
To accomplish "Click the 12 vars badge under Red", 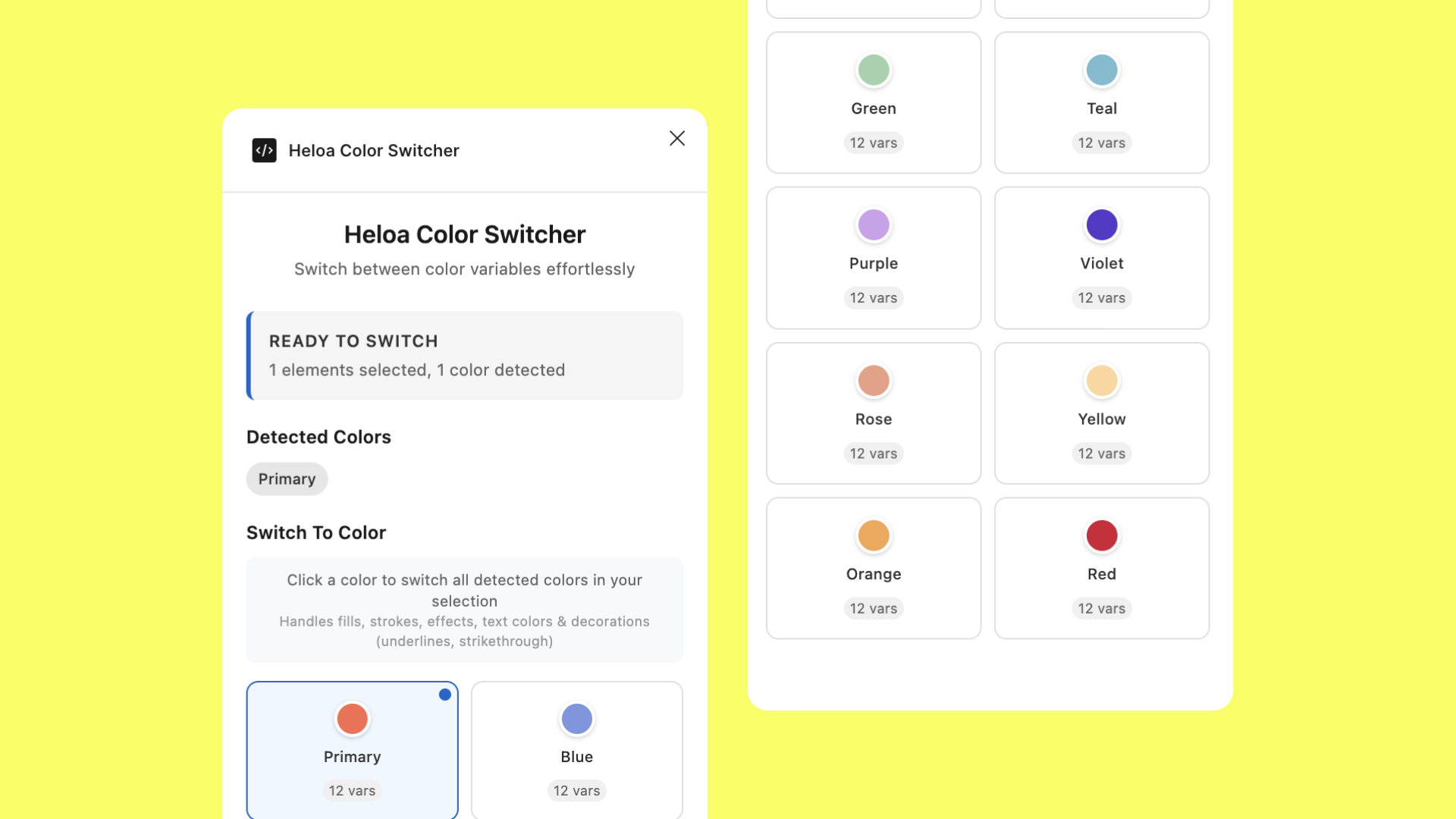I will point(1101,608).
